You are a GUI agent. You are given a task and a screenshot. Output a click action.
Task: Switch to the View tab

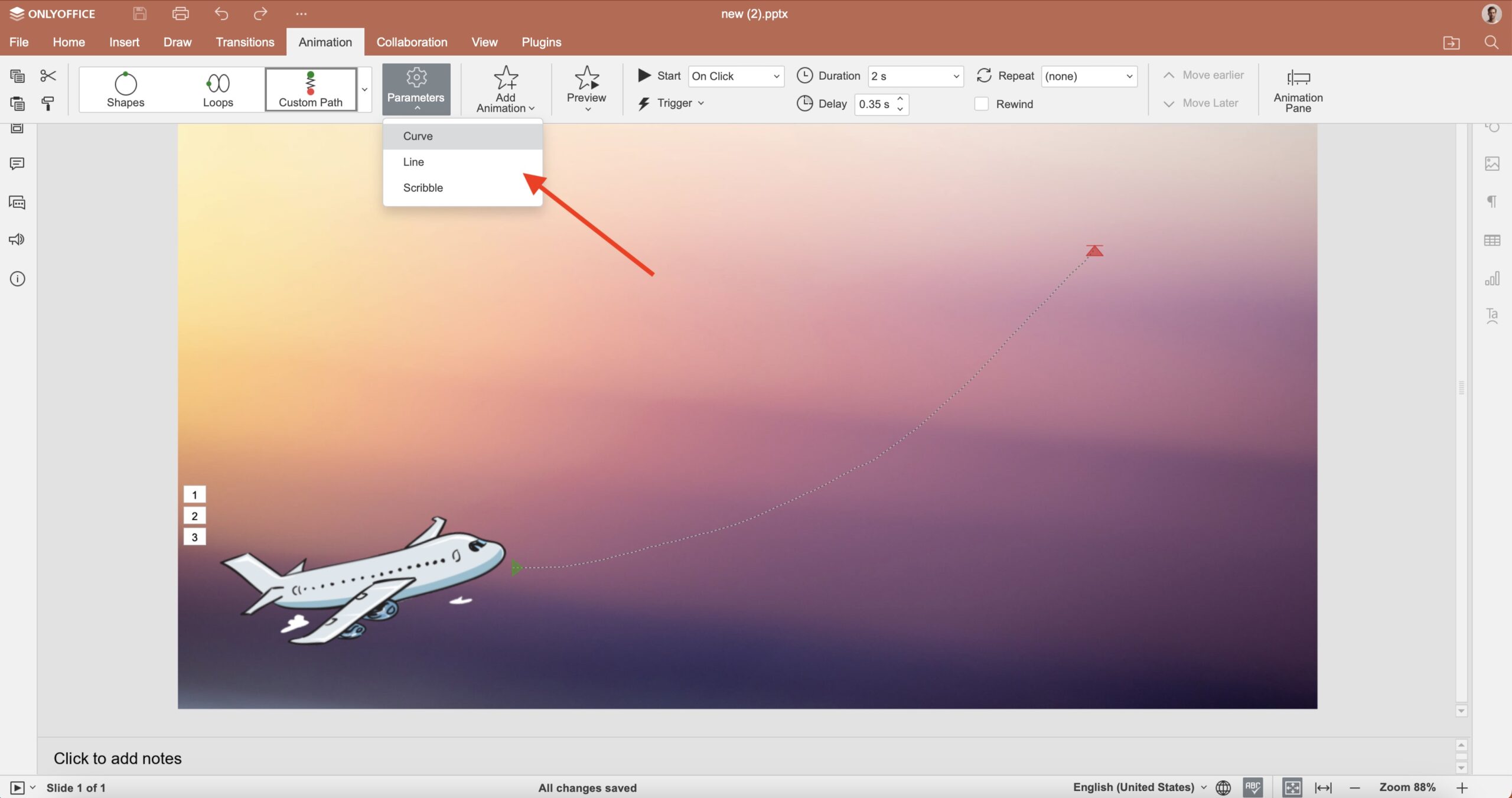[x=484, y=42]
